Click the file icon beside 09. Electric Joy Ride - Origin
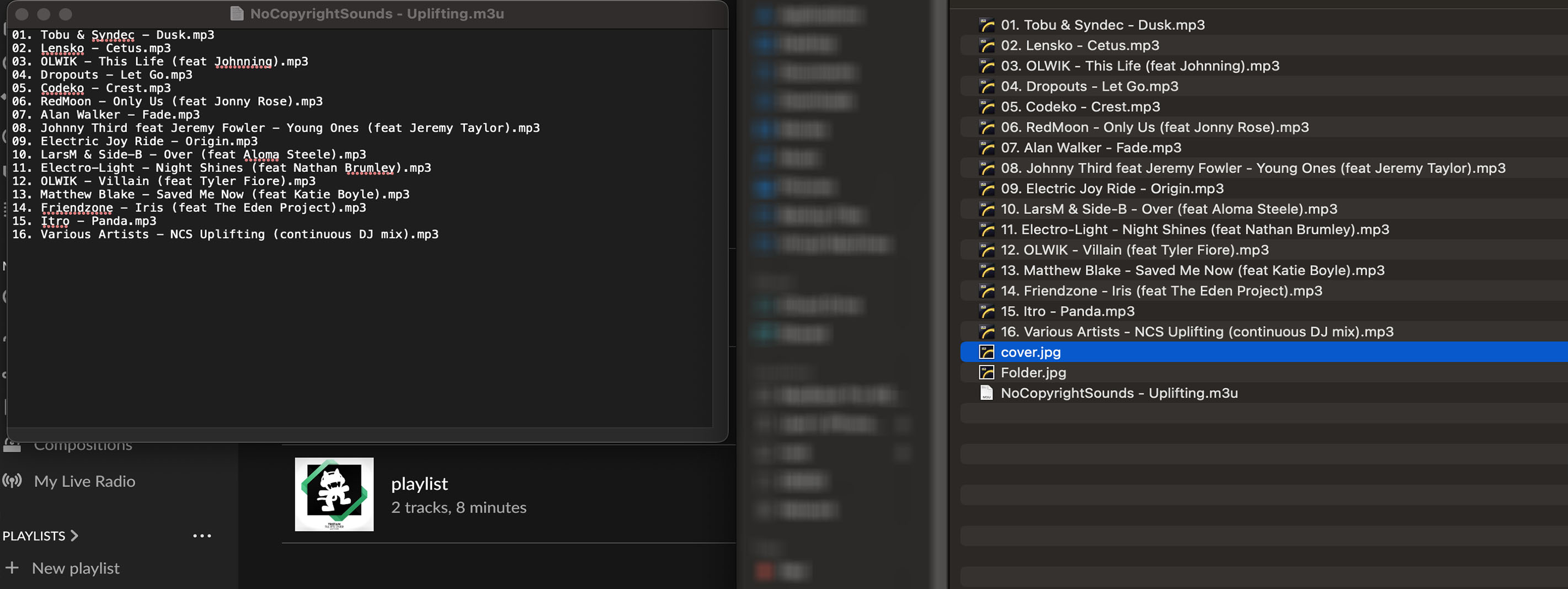Viewport: 1568px width, 589px height. point(986,189)
